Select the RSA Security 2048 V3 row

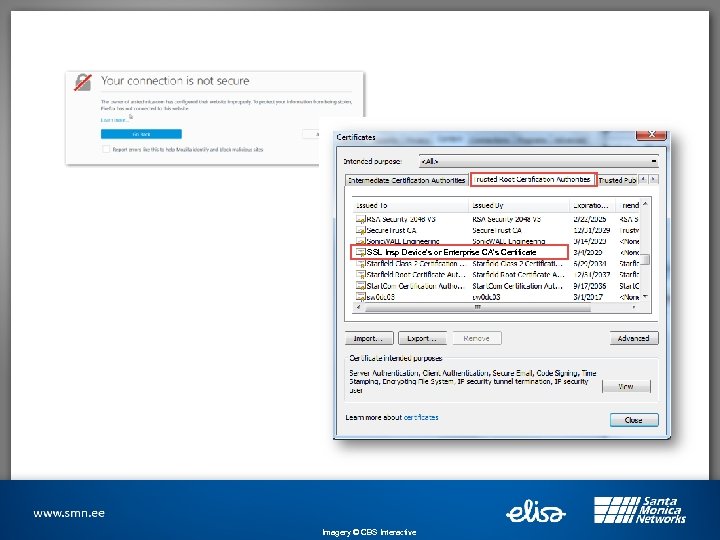497,219
